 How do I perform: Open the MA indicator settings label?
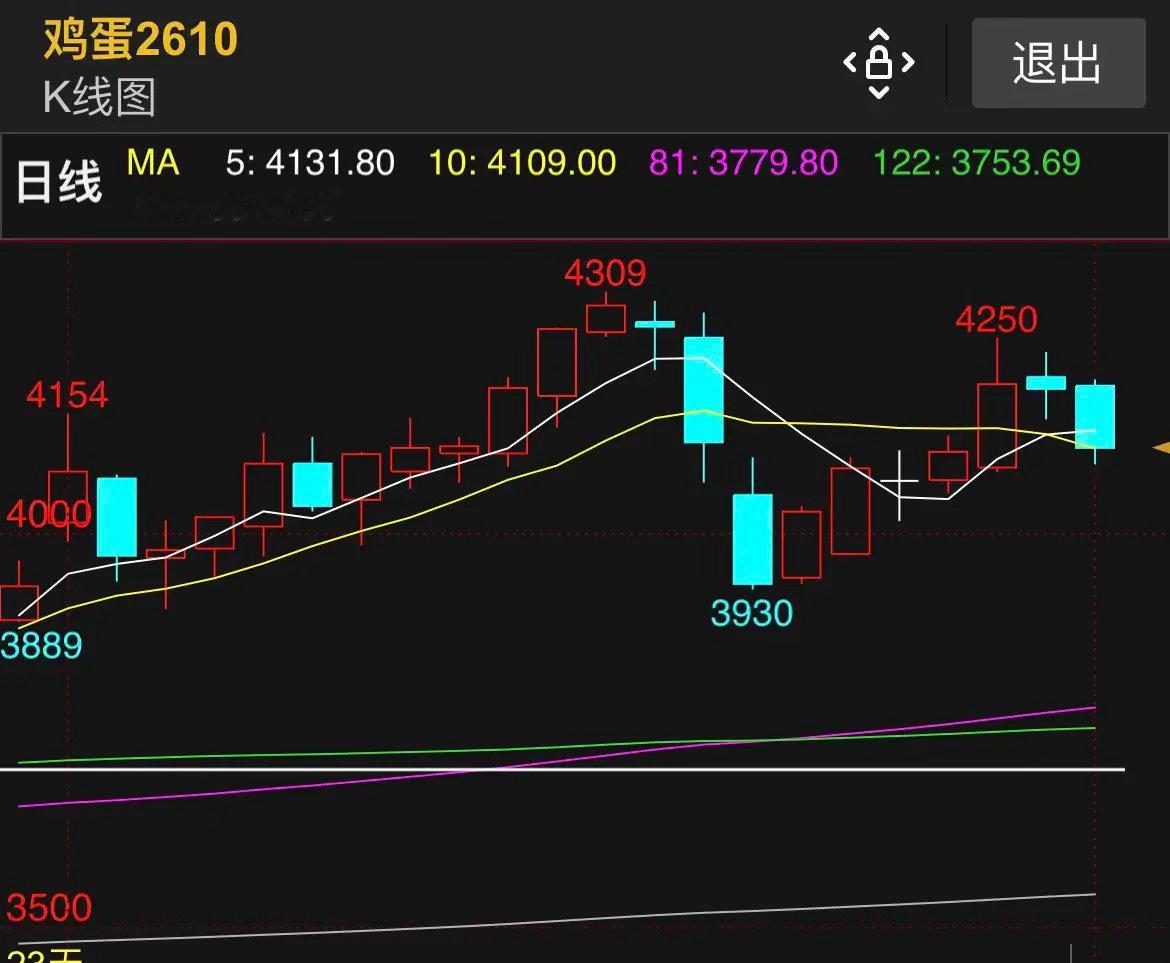click(x=153, y=162)
